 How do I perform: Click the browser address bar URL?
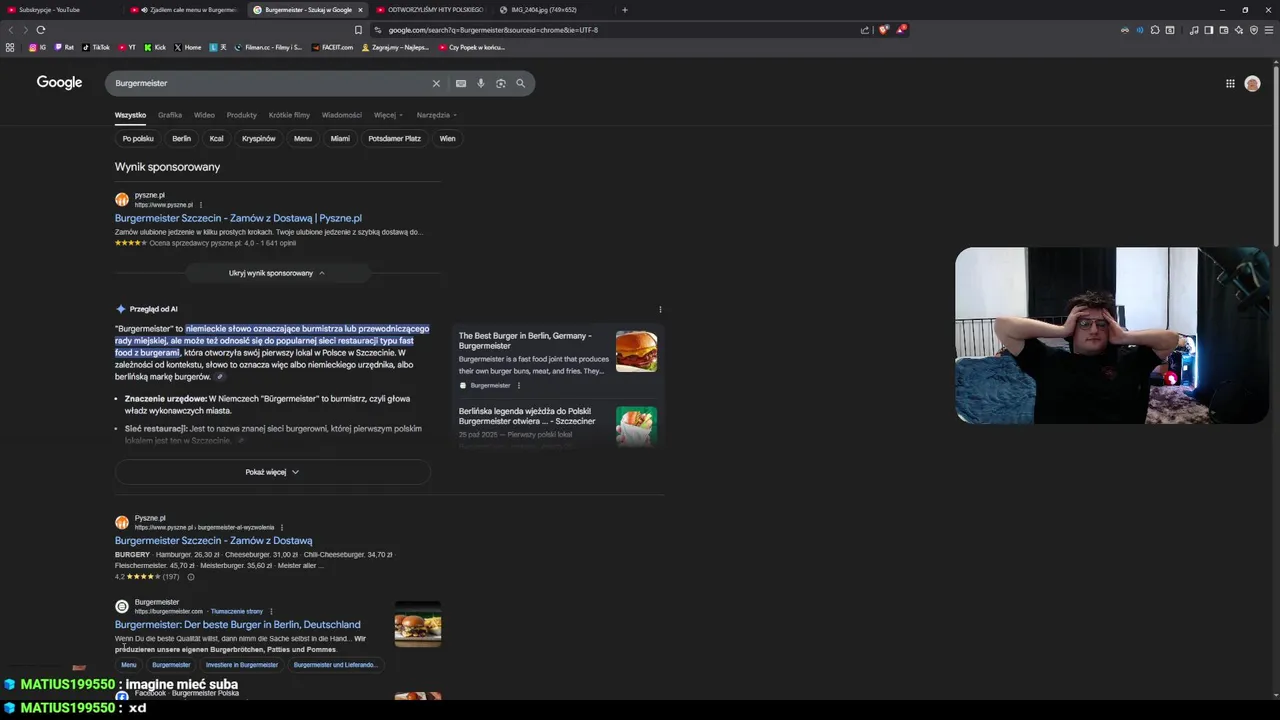[x=493, y=30]
